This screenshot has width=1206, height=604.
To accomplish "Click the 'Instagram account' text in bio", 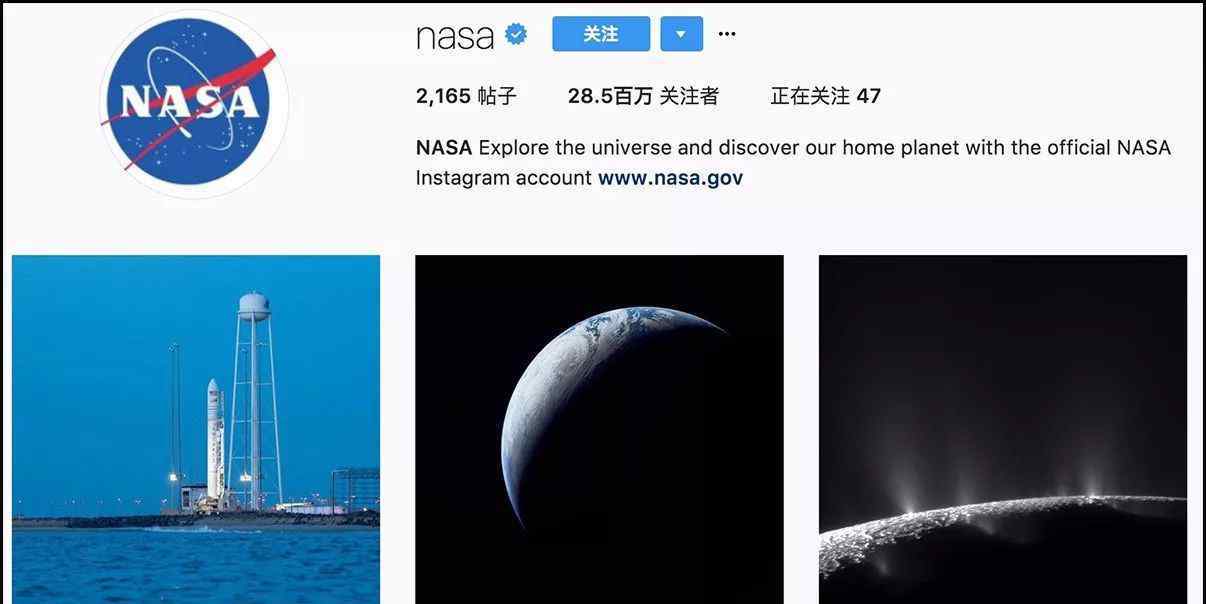I will tap(504, 178).
